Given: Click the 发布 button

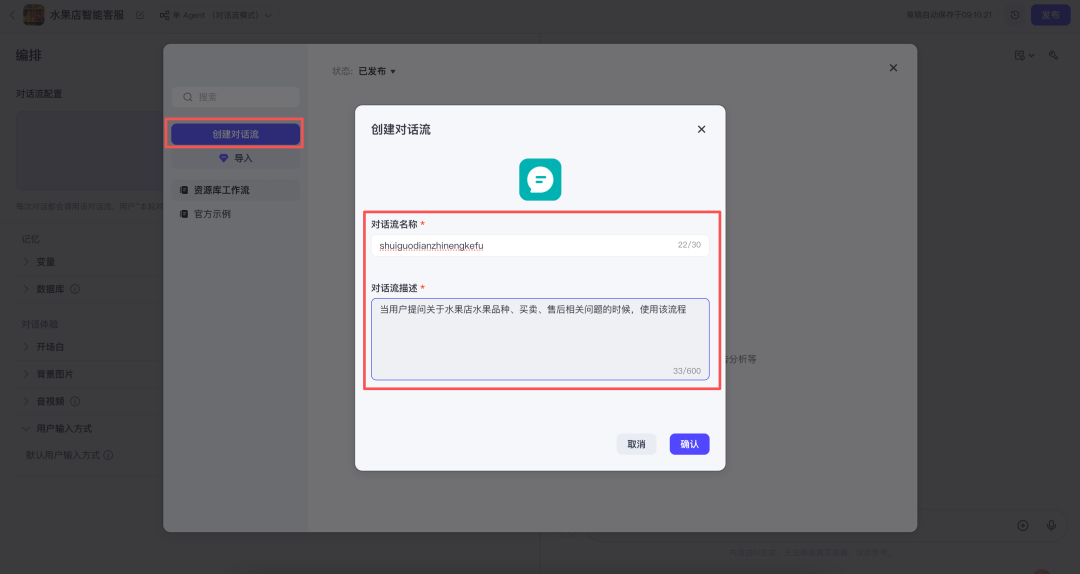Looking at the screenshot, I should pyautogui.click(x=1050, y=15).
